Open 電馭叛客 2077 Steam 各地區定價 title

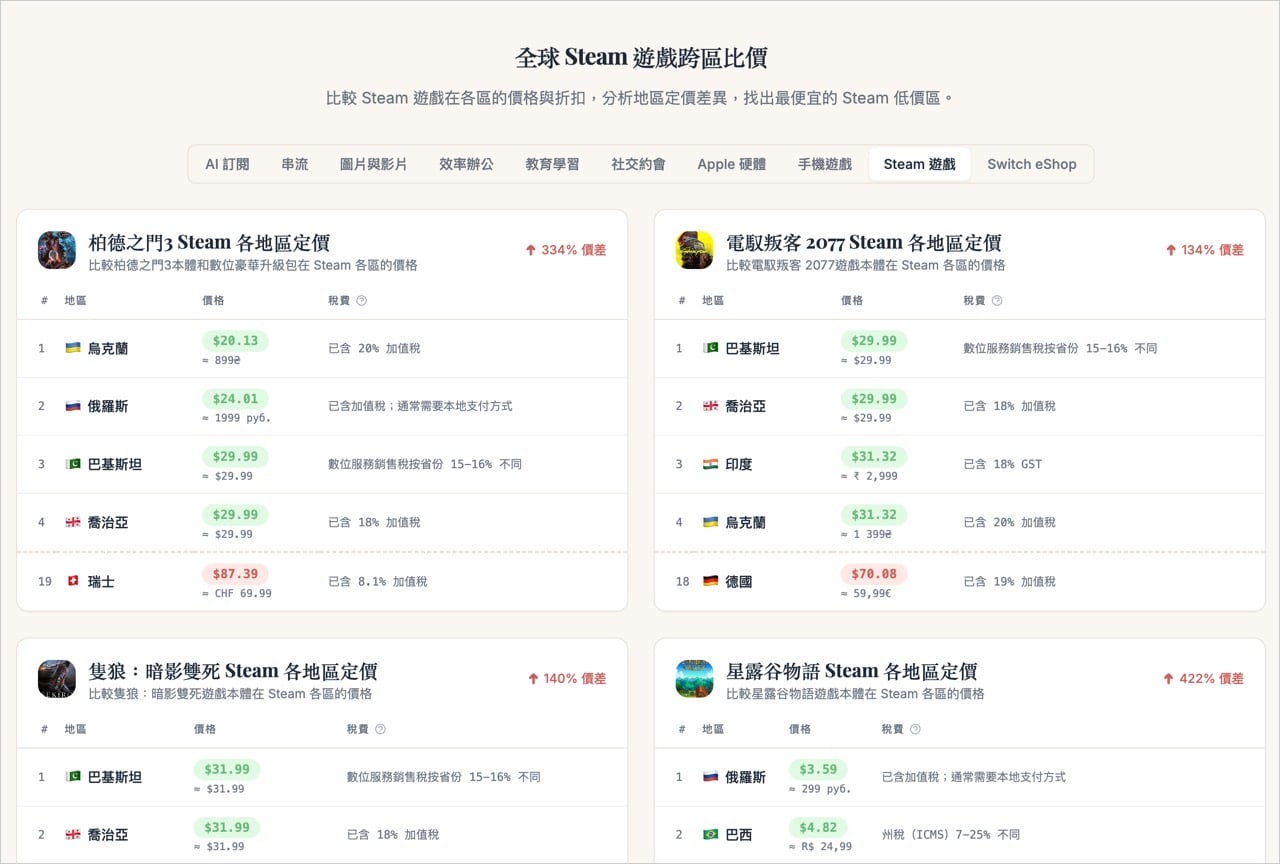click(863, 242)
